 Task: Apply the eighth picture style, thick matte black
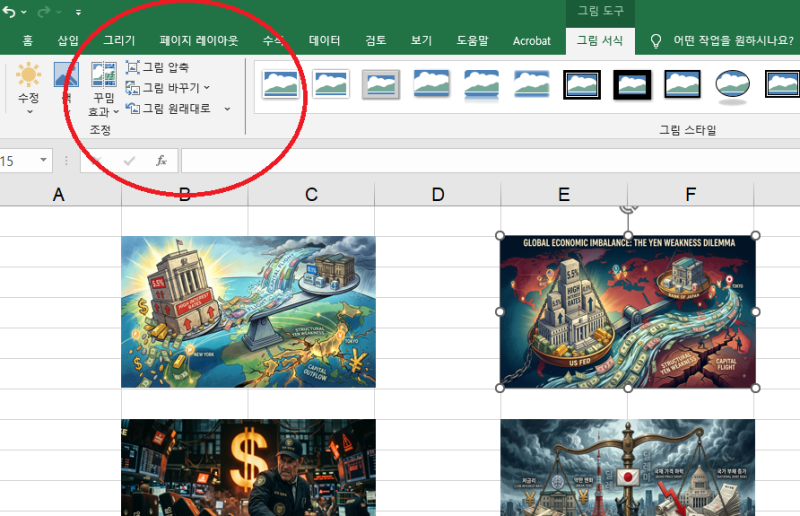(632, 84)
